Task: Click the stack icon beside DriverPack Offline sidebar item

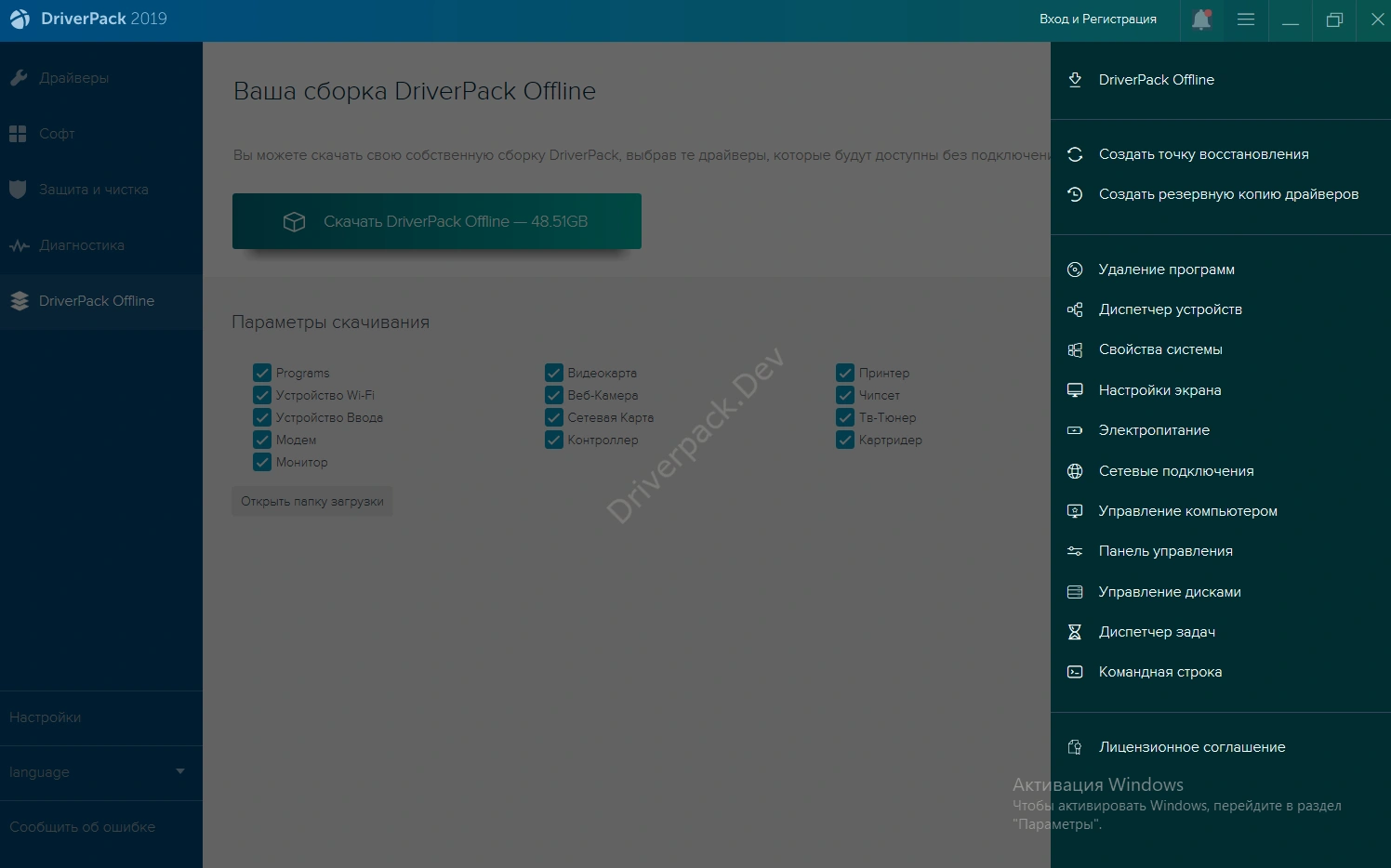Action: point(19,301)
